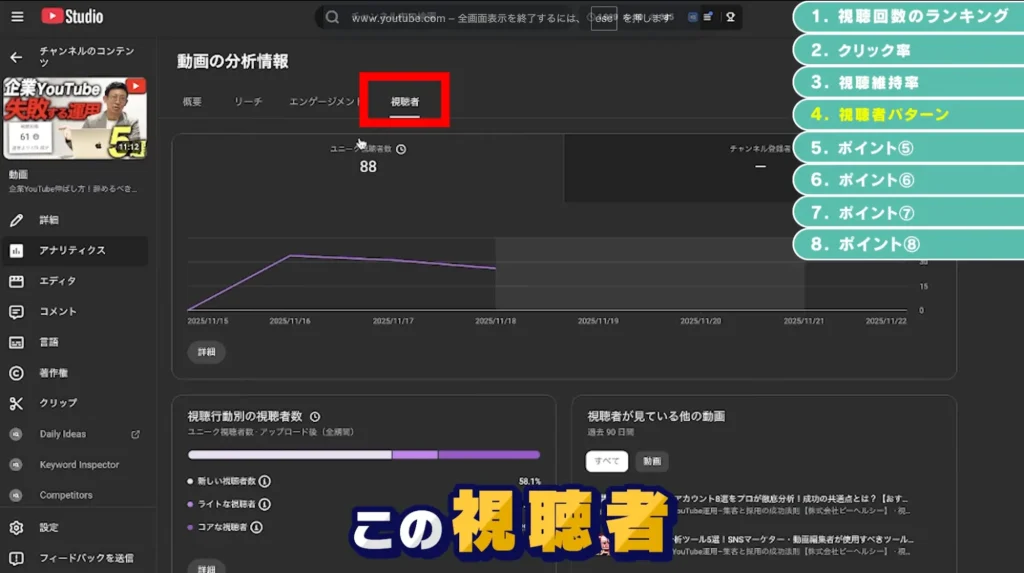
Task: Switch to the リーチ tab
Action: [248, 102]
